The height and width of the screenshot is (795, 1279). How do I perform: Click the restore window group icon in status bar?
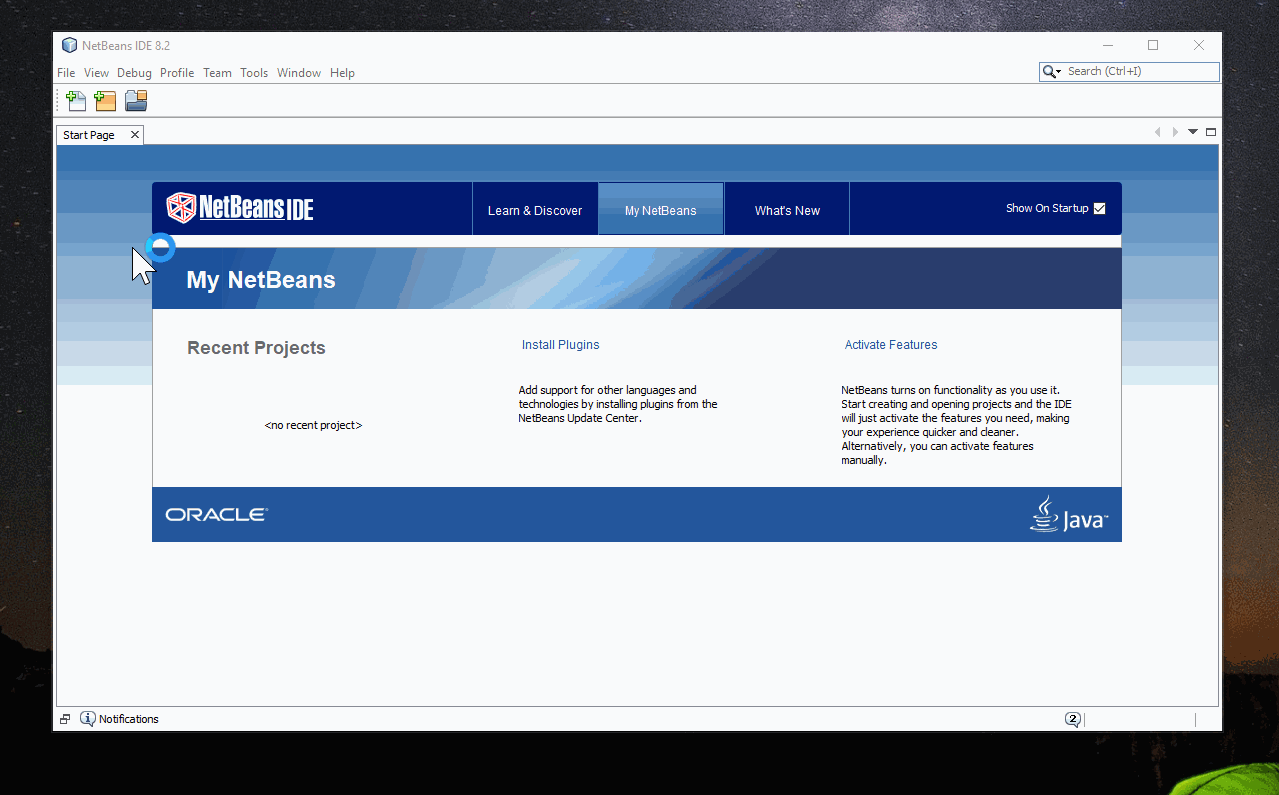65,719
